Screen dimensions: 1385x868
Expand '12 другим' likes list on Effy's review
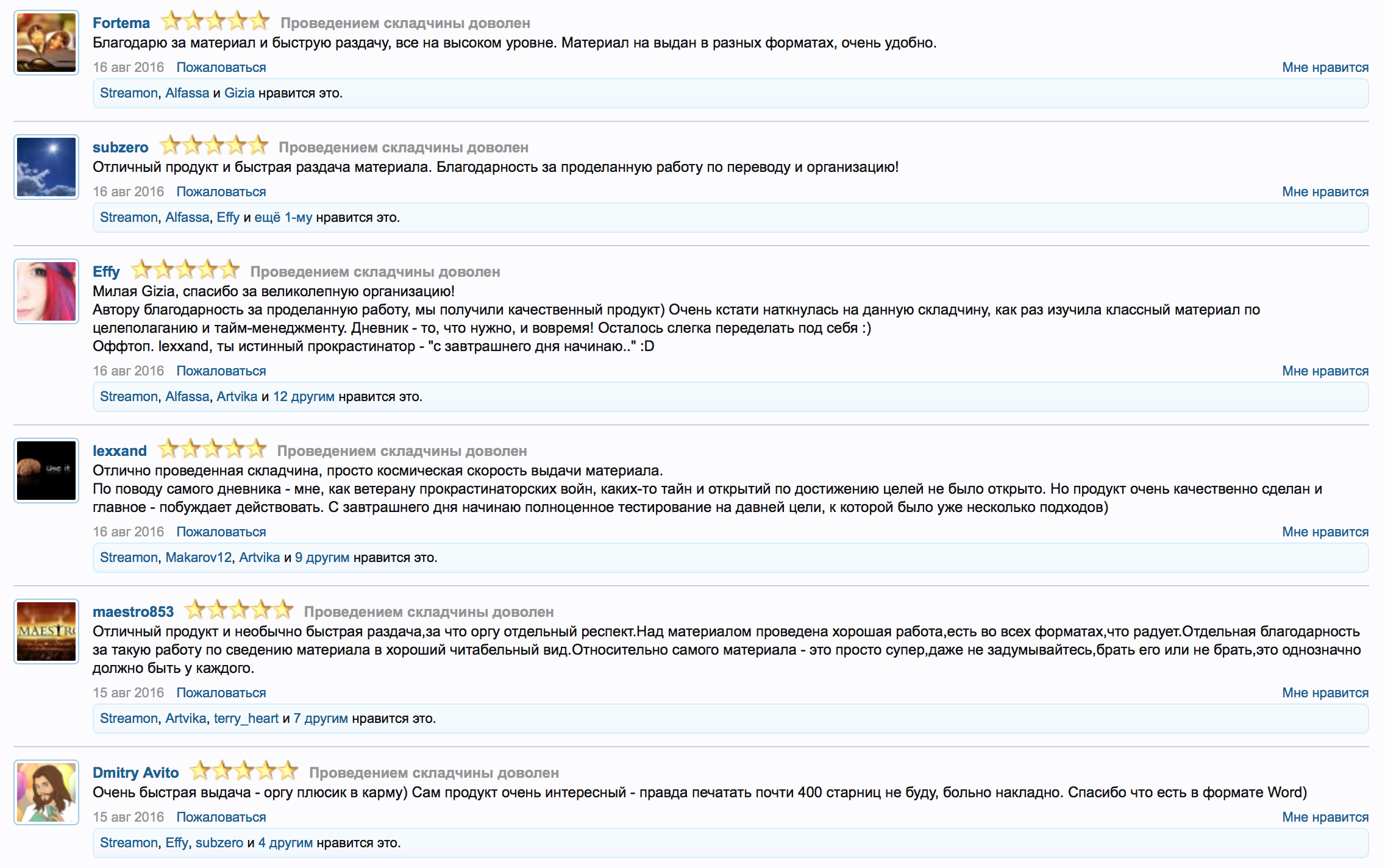pyautogui.click(x=304, y=396)
